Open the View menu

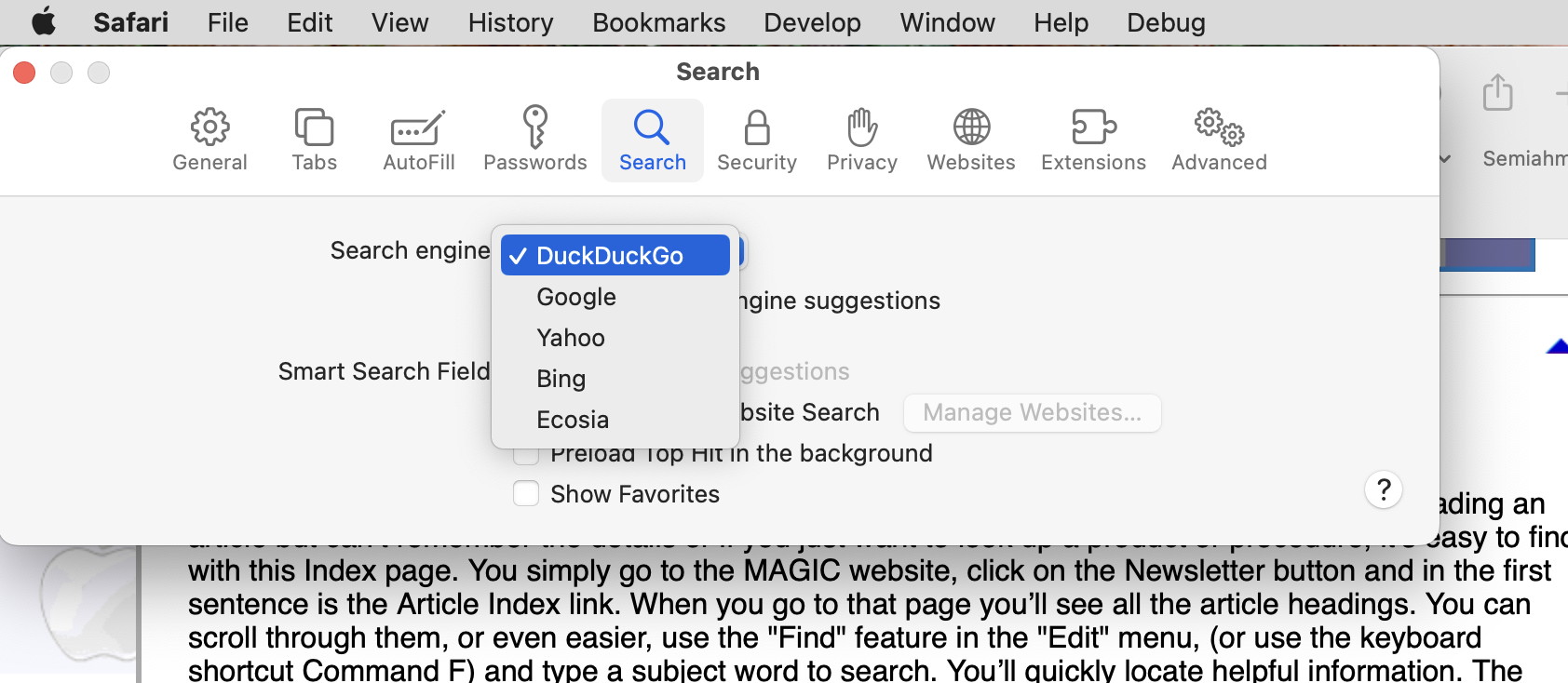400,21
